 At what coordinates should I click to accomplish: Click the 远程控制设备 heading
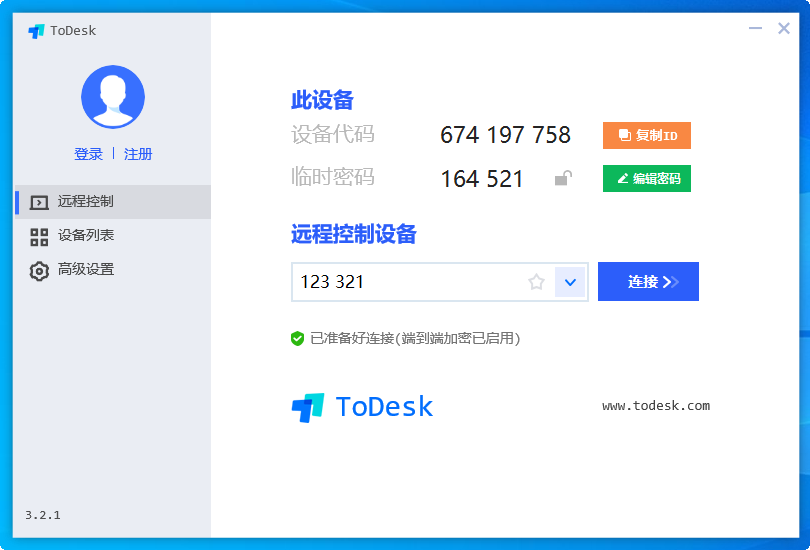point(354,234)
